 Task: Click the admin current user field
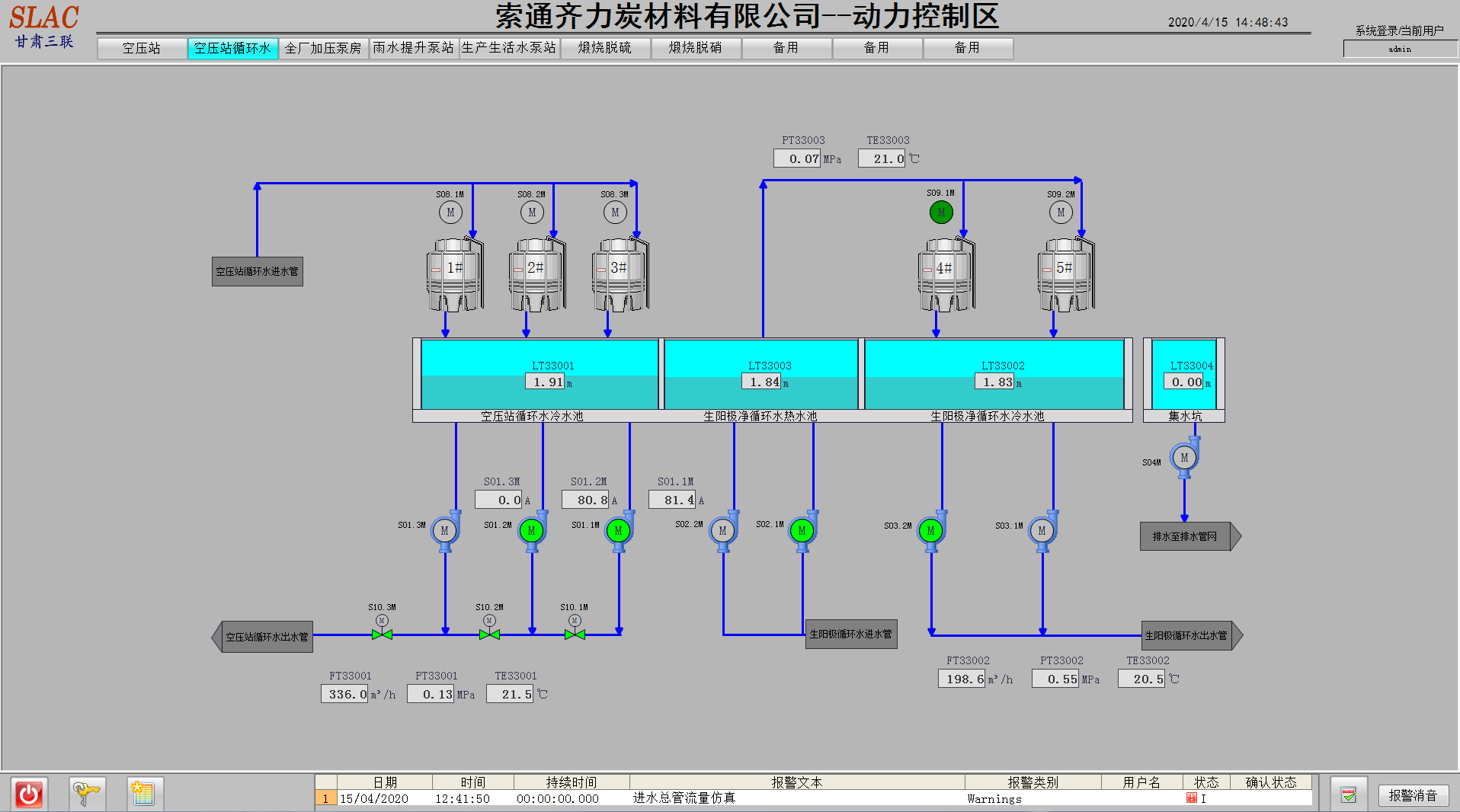(1400, 49)
